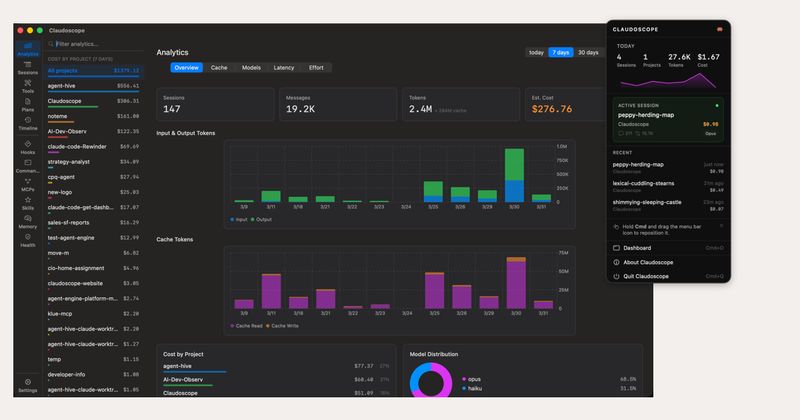Switch to the Cache tab
Screen dimensions: 800x420
tap(219, 68)
